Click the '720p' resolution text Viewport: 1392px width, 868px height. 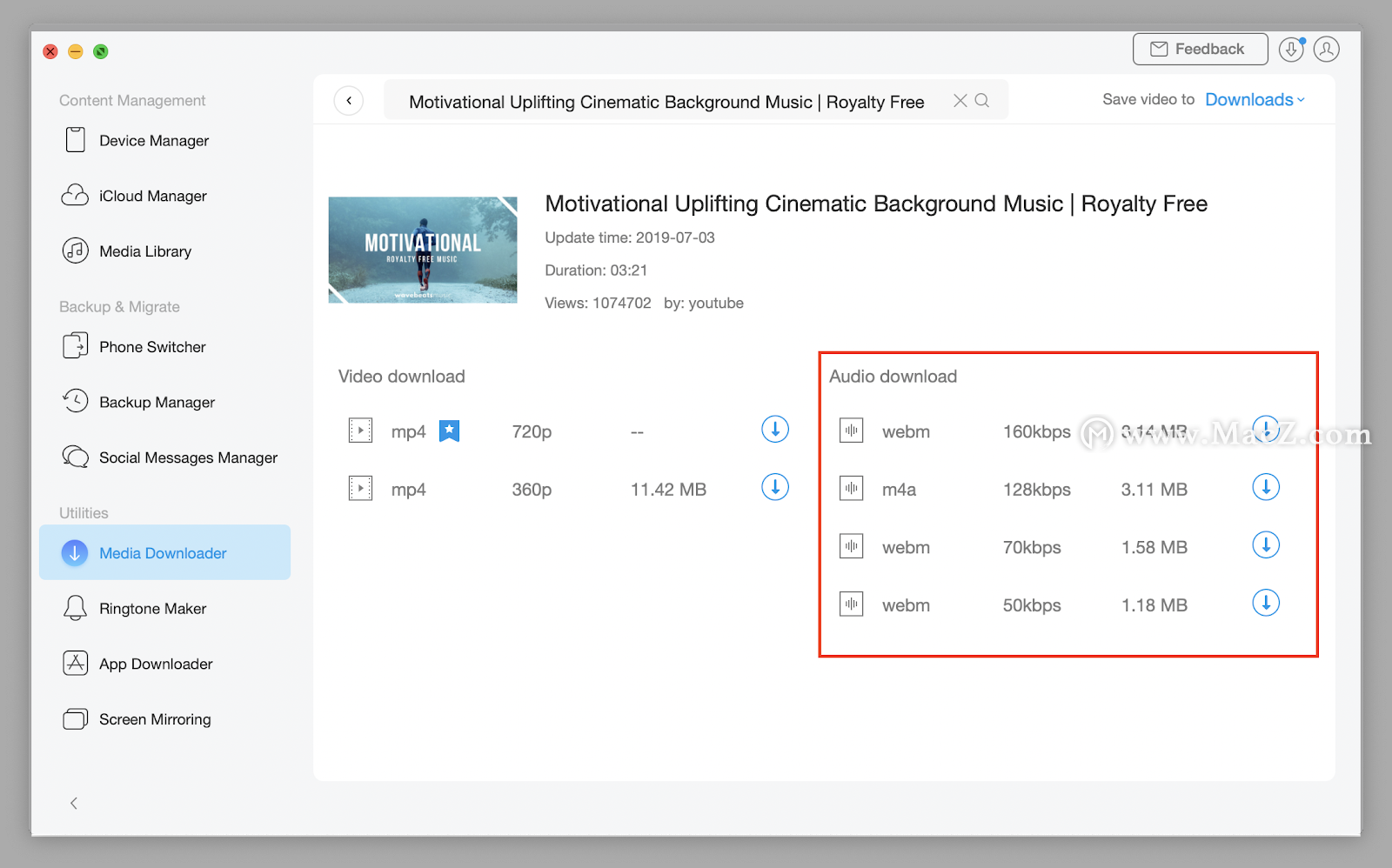click(x=532, y=431)
